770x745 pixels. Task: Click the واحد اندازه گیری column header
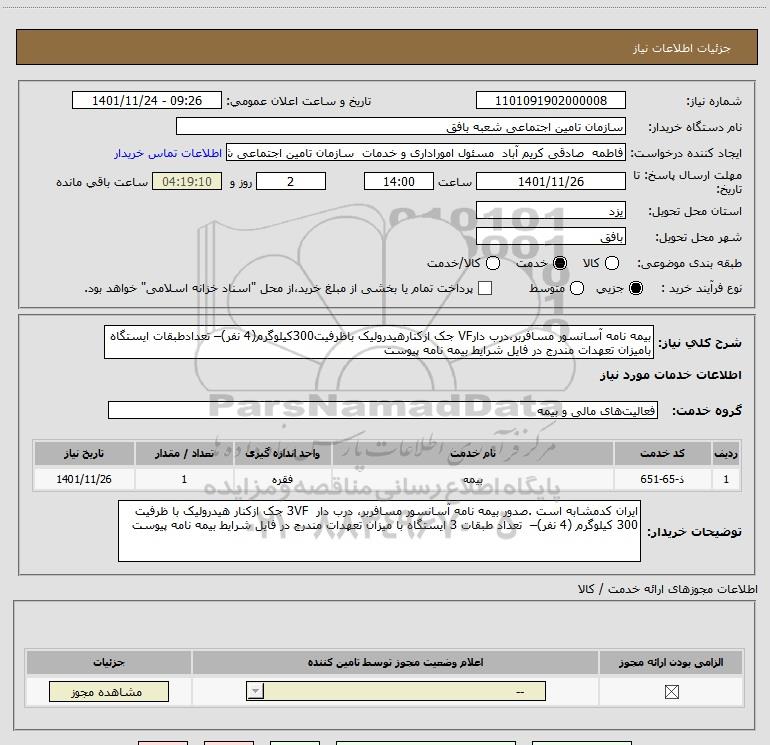pyautogui.click(x=282, y=453)
